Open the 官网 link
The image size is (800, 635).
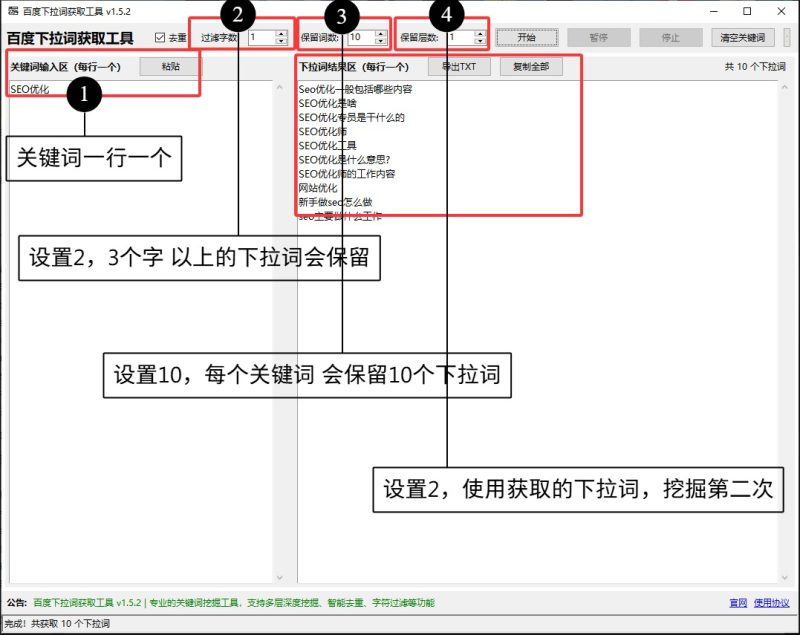coord(738,603)
